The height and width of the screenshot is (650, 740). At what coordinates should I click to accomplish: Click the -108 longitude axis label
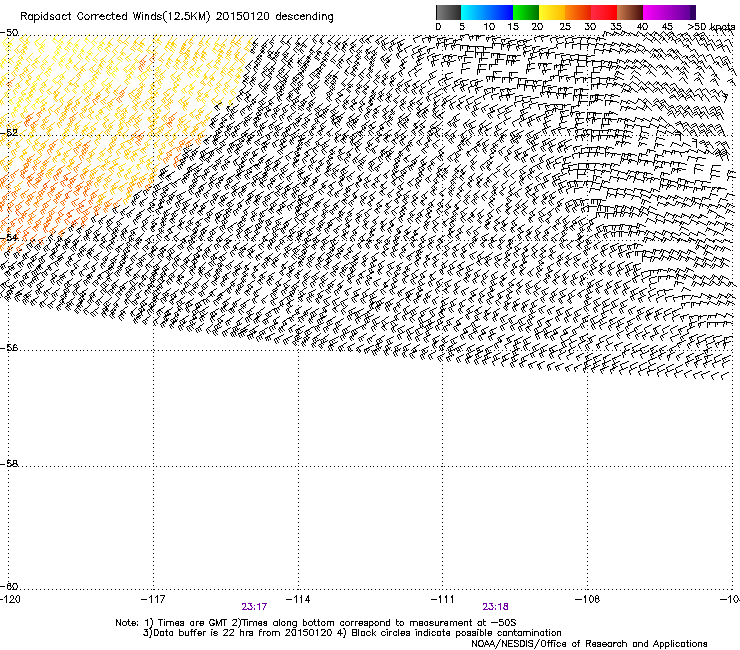coord(588,599)
